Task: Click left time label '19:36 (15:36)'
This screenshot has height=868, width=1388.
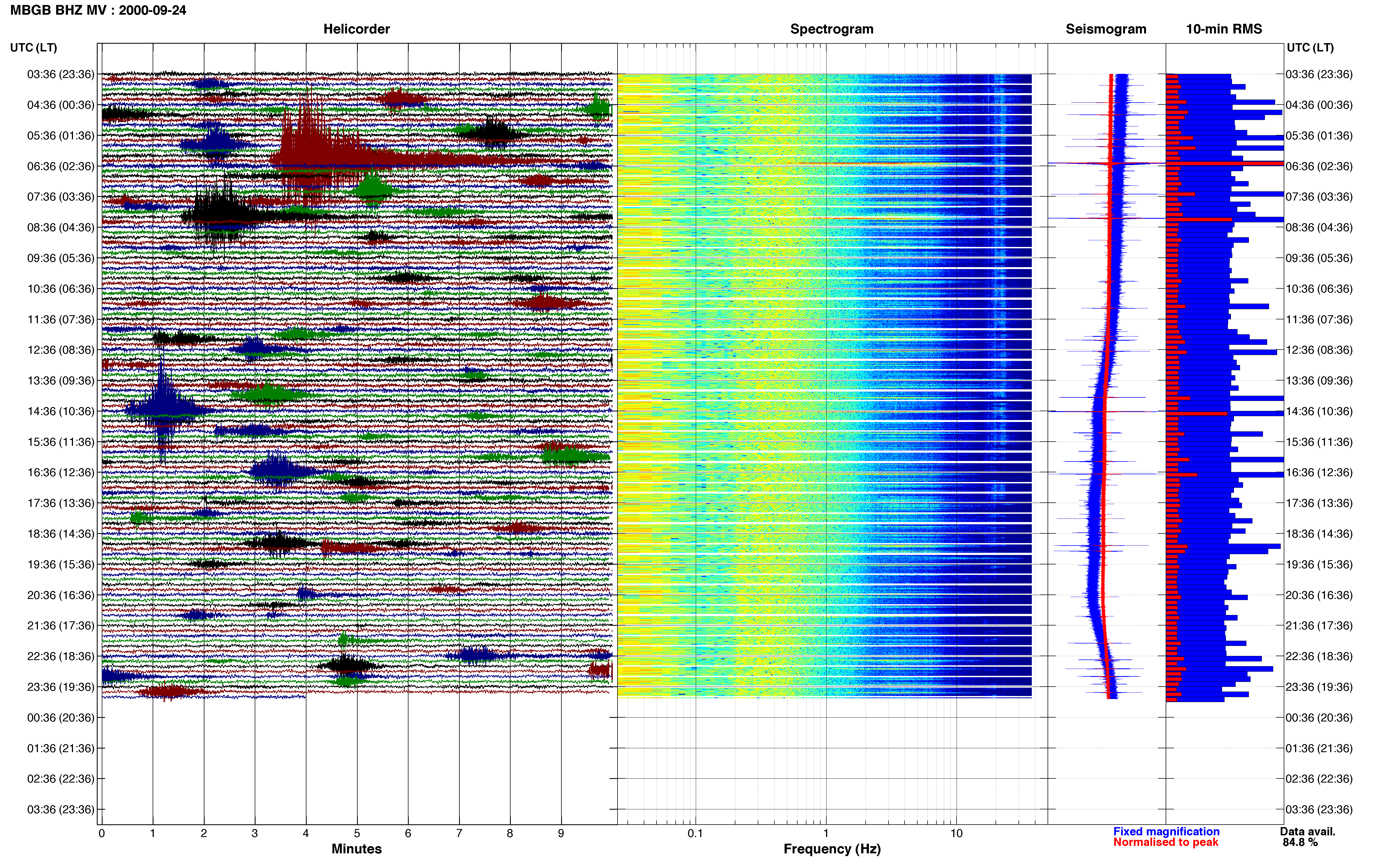Action: point(61,564)
